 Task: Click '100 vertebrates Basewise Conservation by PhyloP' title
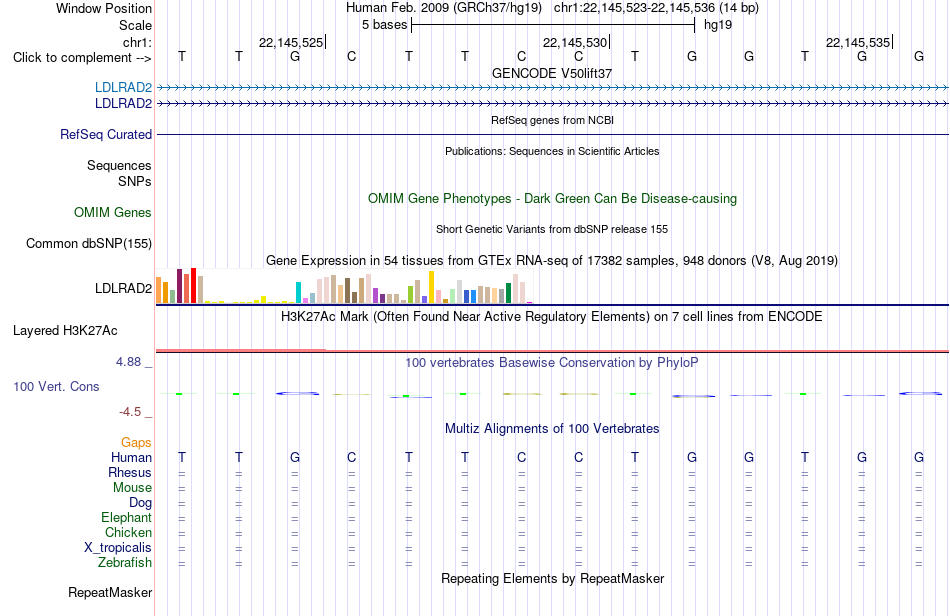coord(552,362)
